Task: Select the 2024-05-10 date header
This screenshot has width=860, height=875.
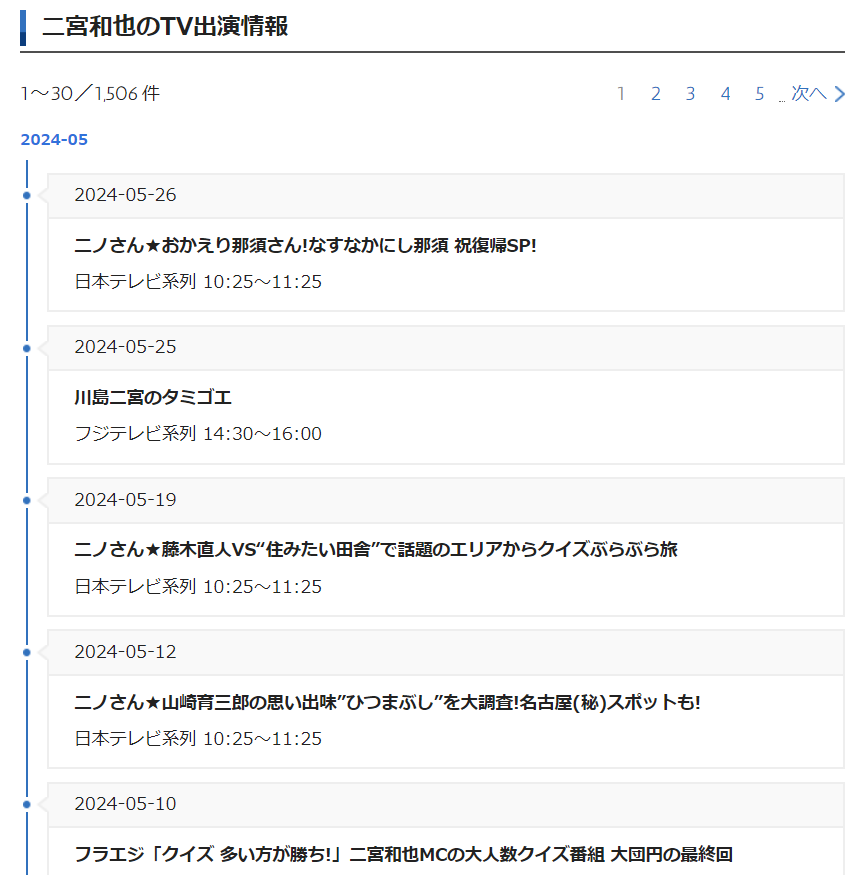Action: click(445, 804)
